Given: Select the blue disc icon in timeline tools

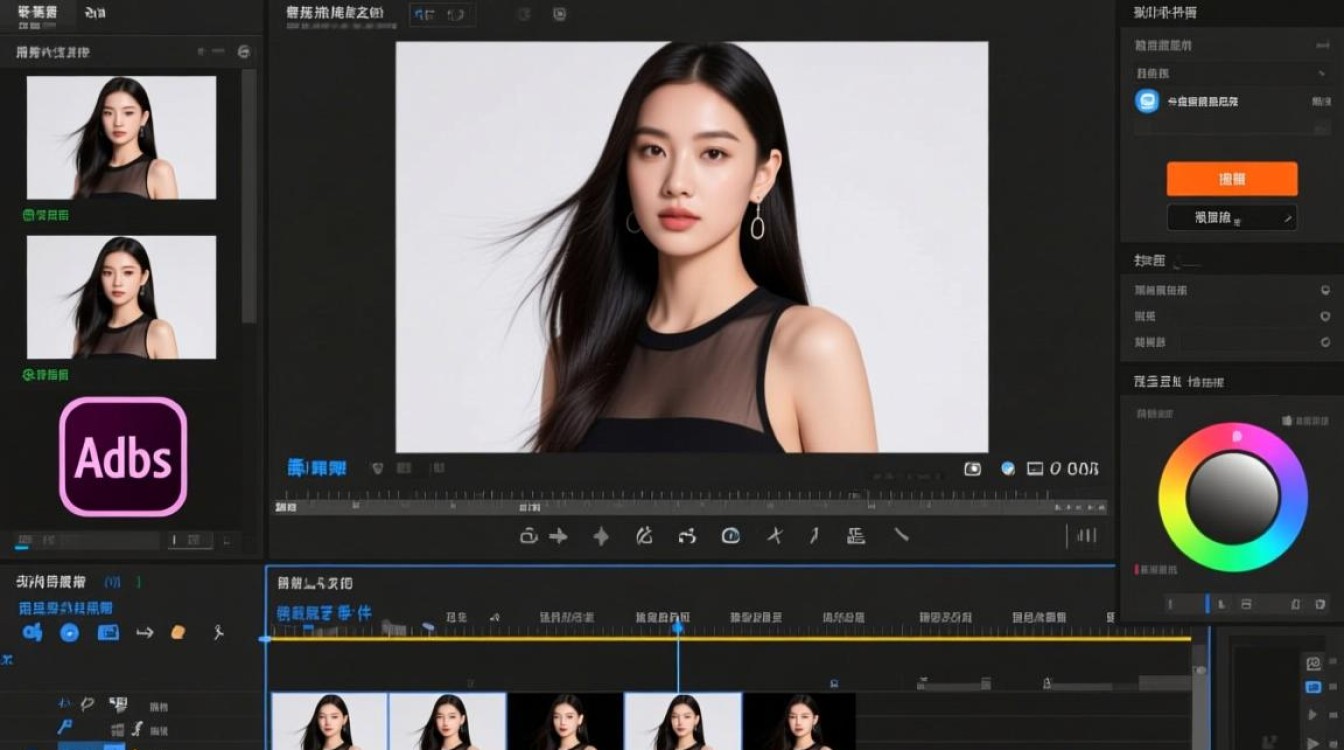Looking at the screenshot, I should click(69, 632).
